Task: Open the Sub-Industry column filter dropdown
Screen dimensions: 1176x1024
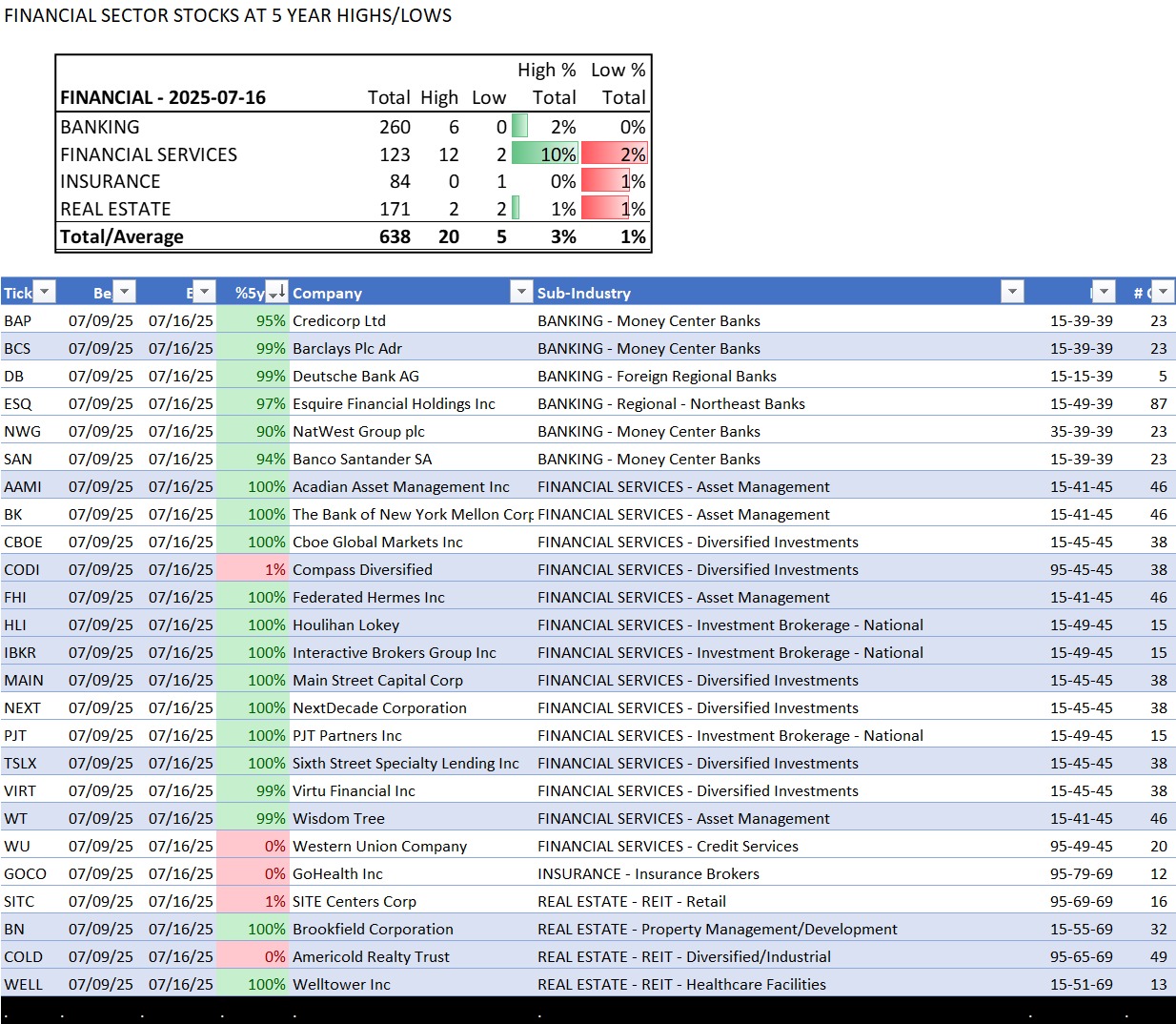Action: [1013, 292]
